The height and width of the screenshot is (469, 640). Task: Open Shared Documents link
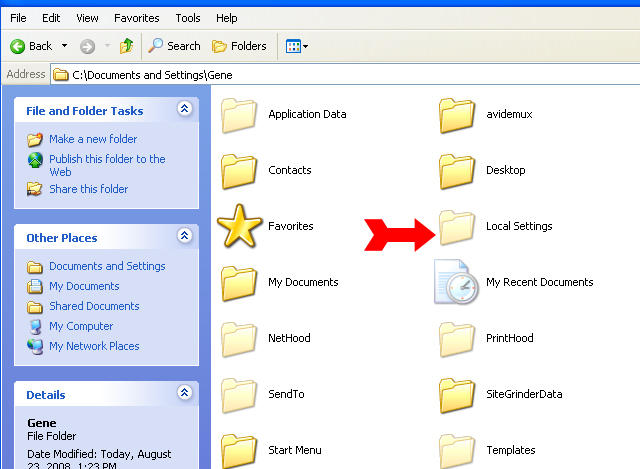[x=94, y=306]
